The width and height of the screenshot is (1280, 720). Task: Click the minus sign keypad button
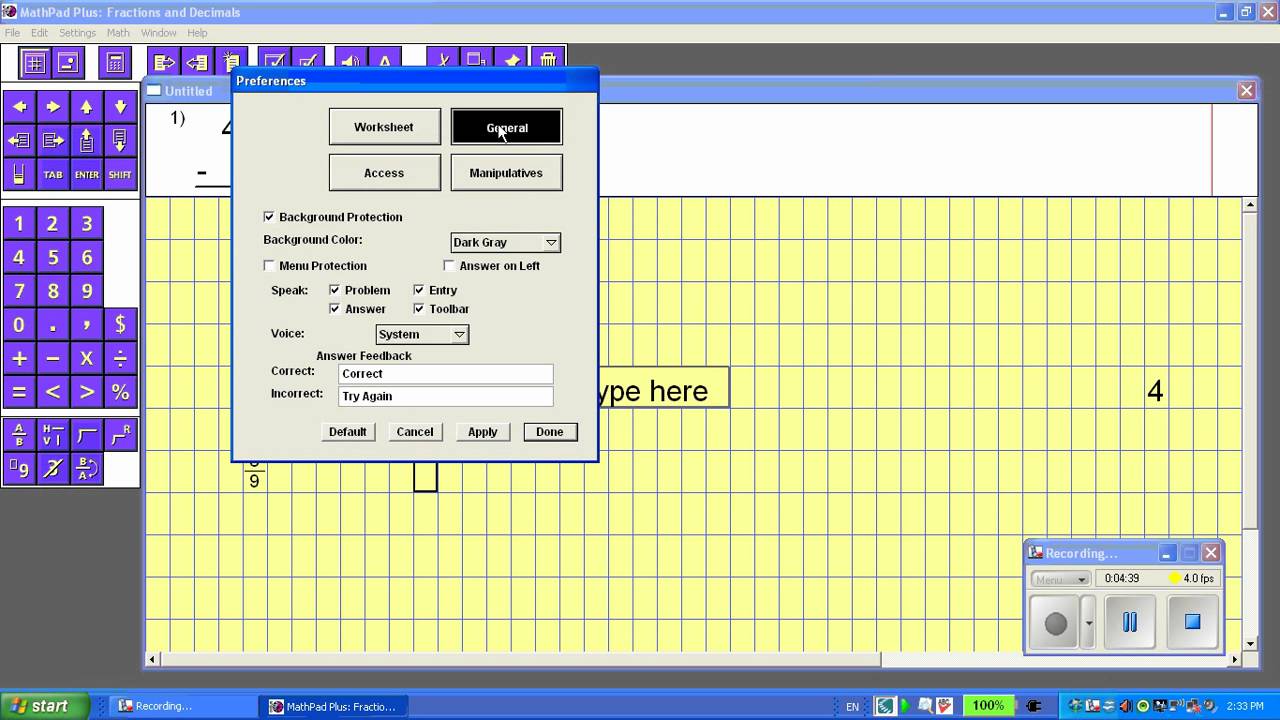coord(53,359)
